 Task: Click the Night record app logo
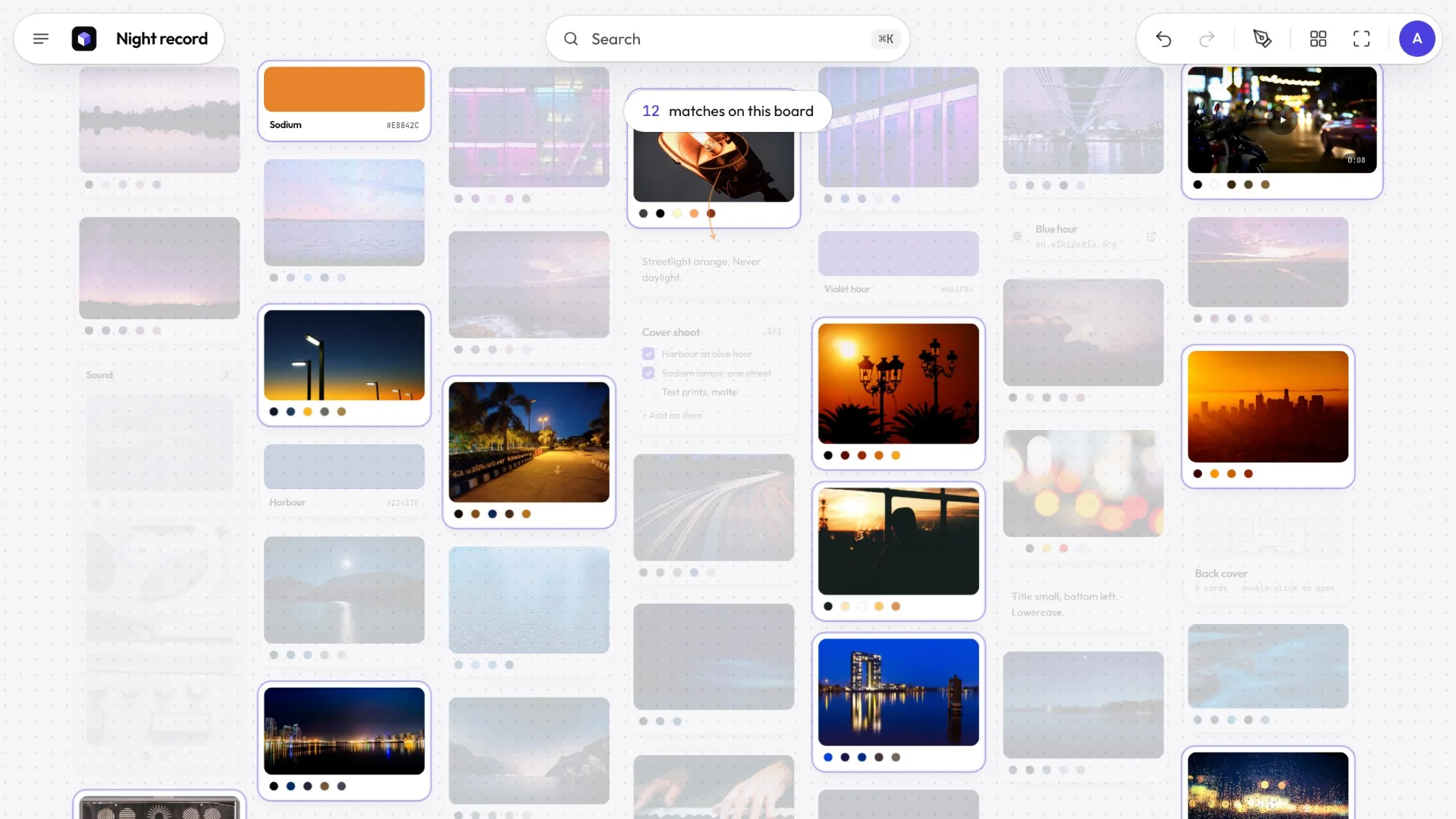click(x=84, y=39)
